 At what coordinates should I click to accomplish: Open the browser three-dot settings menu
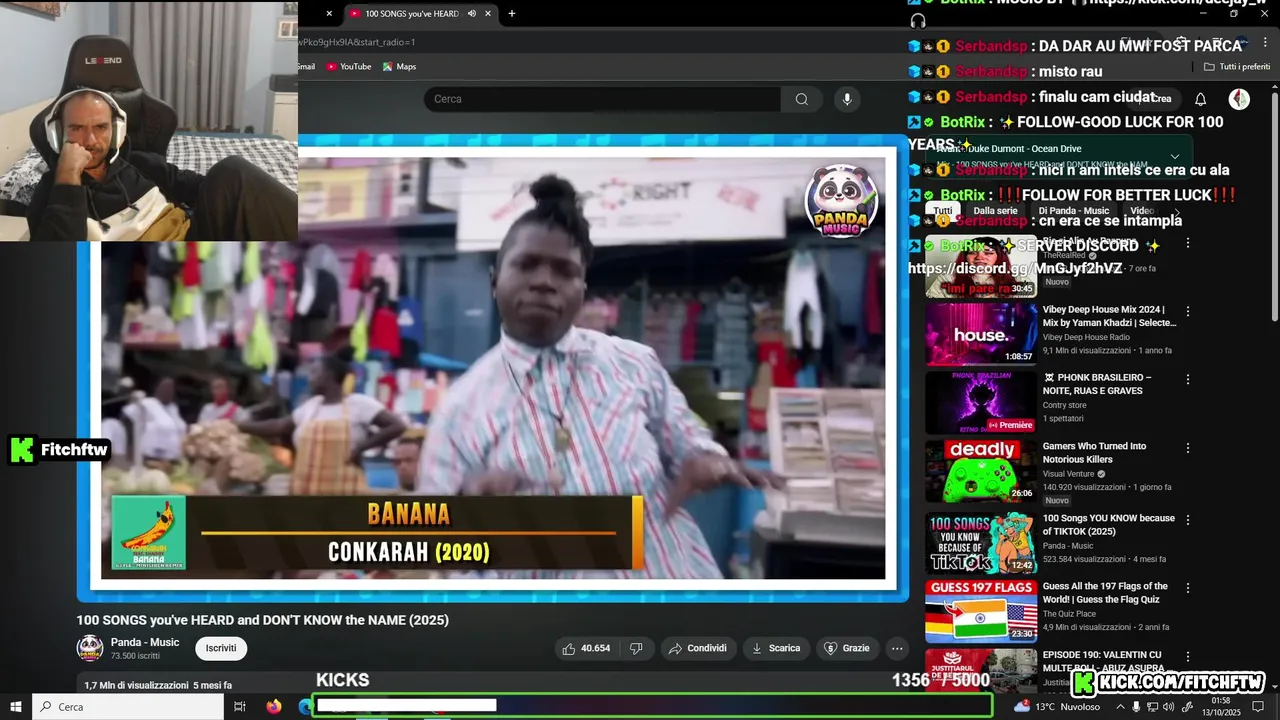pos(1267,42)
